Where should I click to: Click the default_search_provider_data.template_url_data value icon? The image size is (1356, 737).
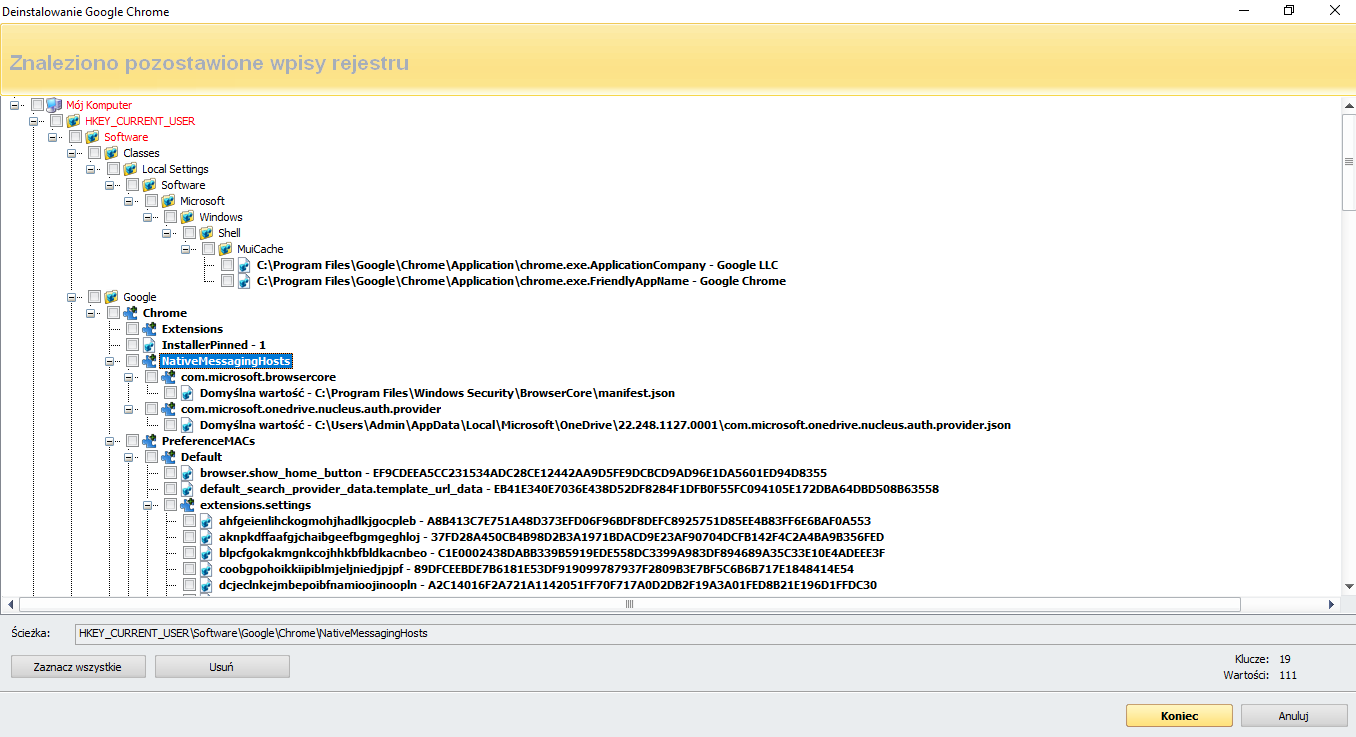pos(187,489)
